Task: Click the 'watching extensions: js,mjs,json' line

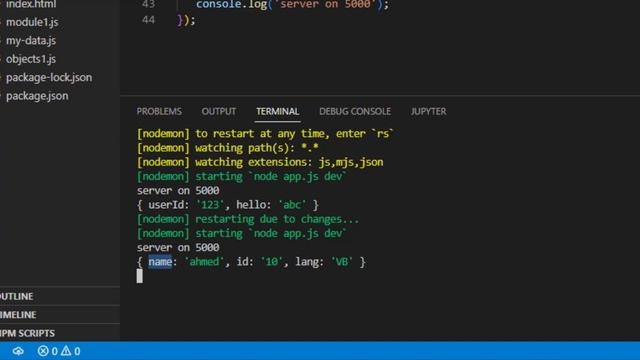Action: (x=260, y=162)
